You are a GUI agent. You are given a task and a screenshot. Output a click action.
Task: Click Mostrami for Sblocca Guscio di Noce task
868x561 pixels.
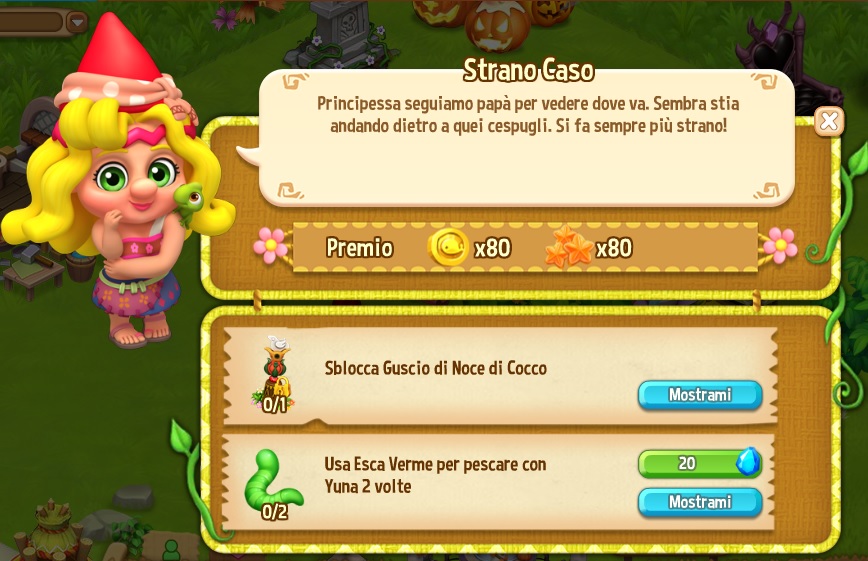point(700,395)
